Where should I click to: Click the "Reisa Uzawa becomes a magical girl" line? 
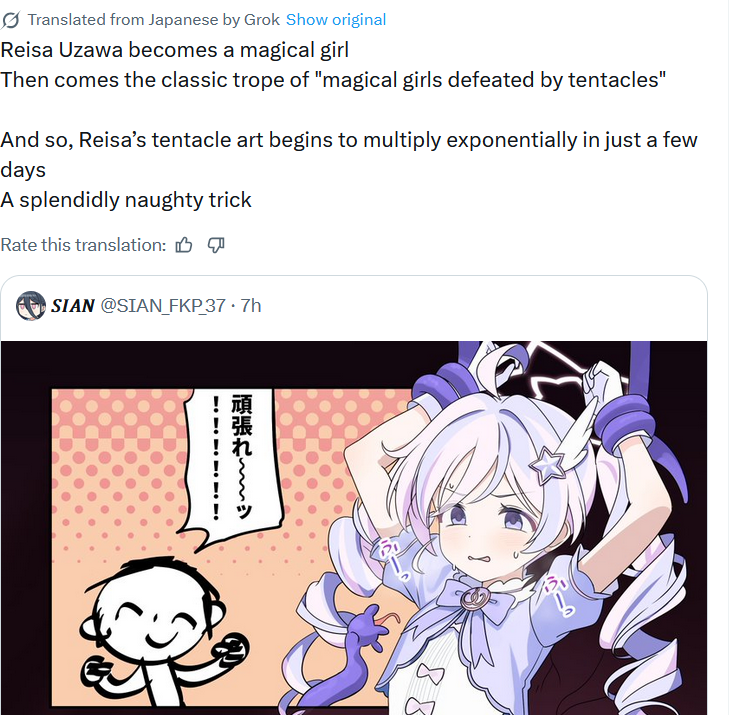[175, 50]
